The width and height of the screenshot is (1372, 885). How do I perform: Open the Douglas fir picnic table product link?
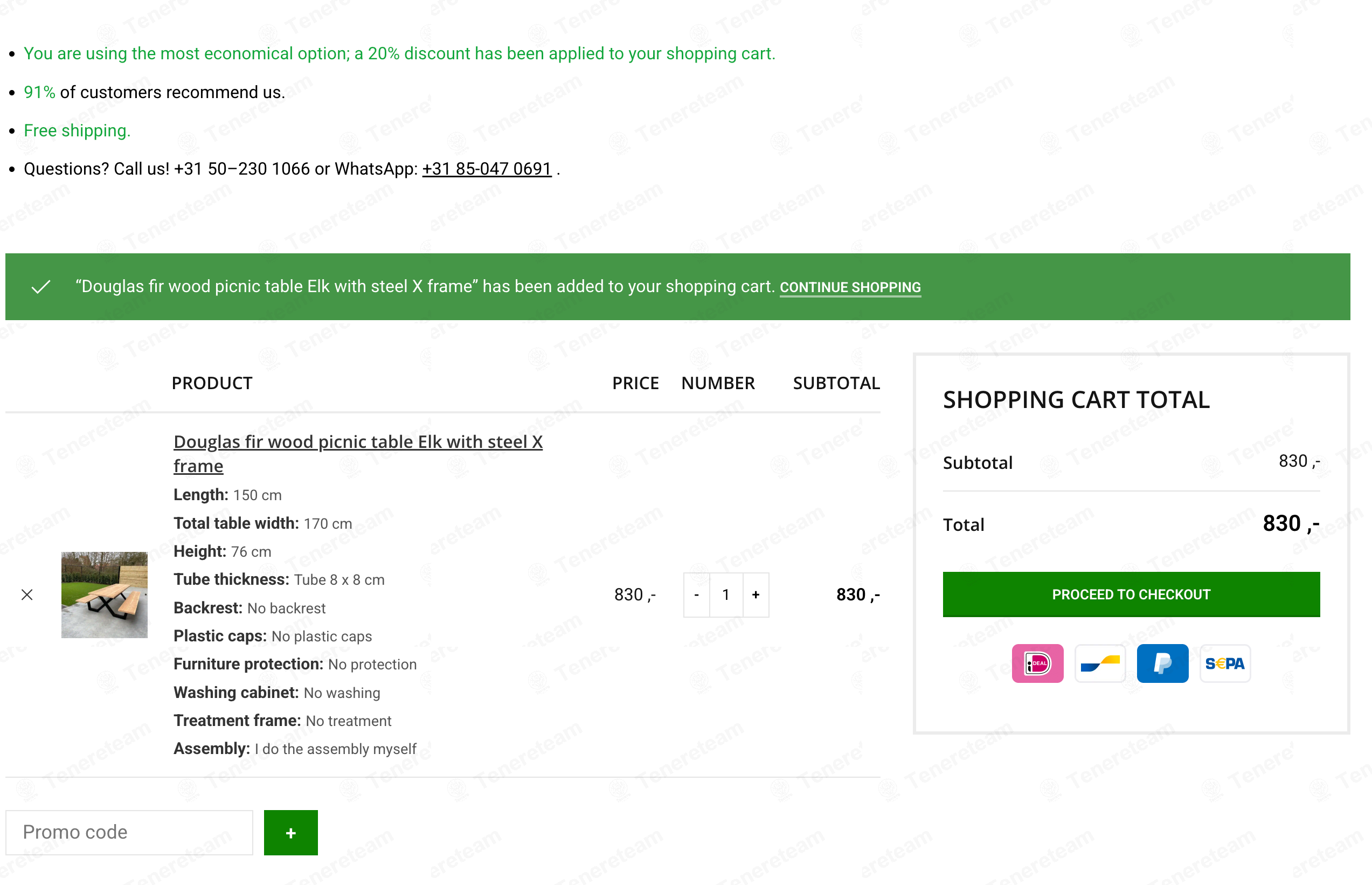point(358,453)
